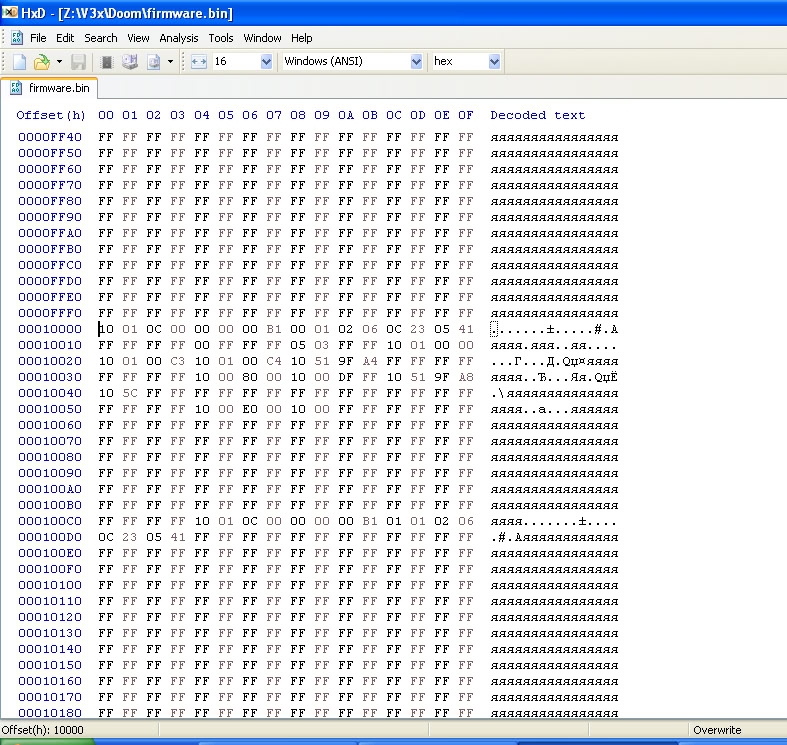Open the Edit menu
The width and height of the screenshot is (787, 745).
click(x=65, y=38)
